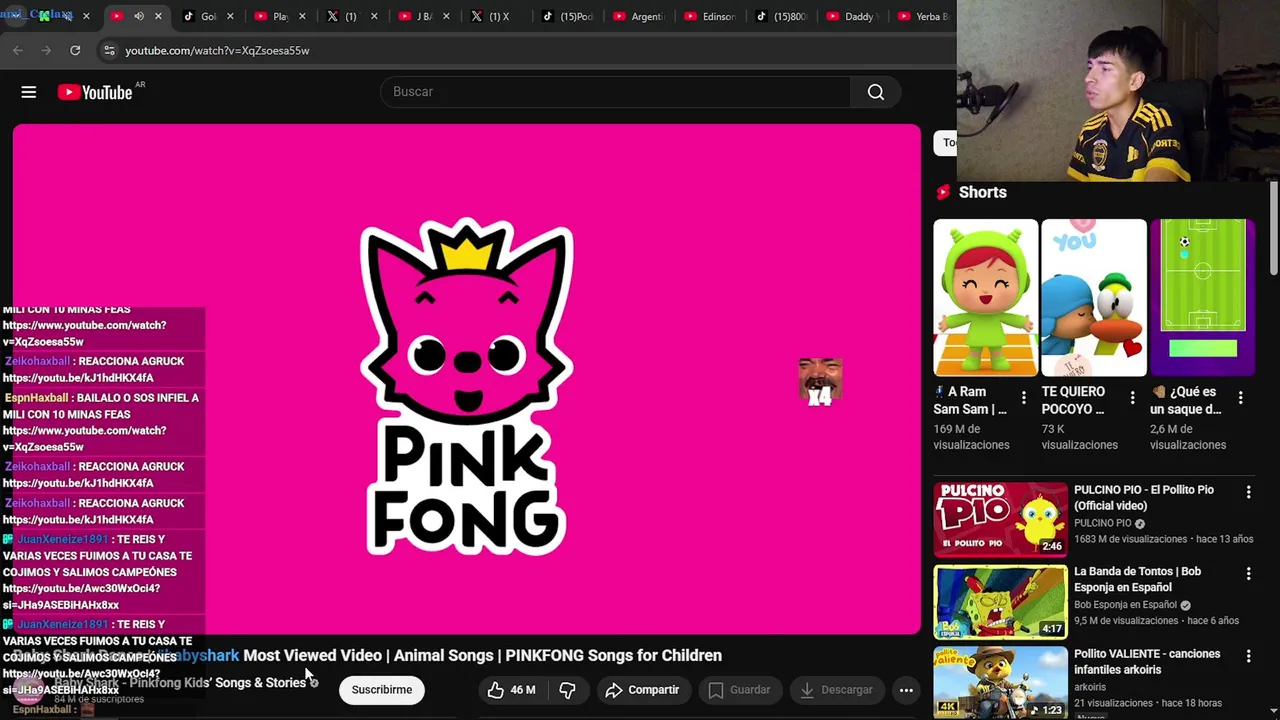Viewport: 1280px width, 720px height.
Task: Switch to the TikTok '(15)Pod' tab
Action: coord(568,16)
